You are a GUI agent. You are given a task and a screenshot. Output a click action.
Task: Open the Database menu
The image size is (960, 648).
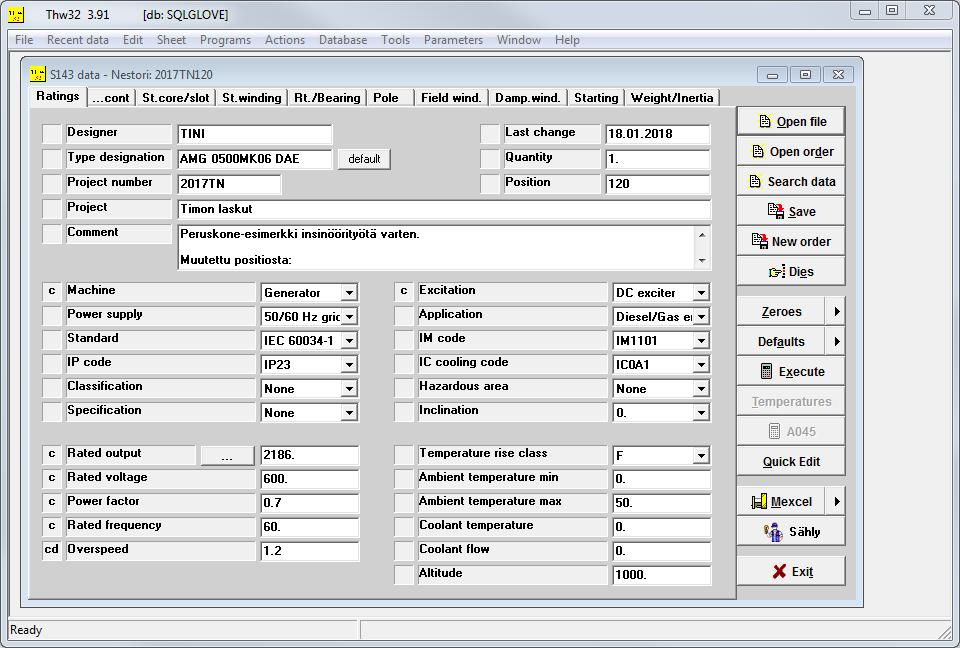pyautogui.click(x=343, y=40)
